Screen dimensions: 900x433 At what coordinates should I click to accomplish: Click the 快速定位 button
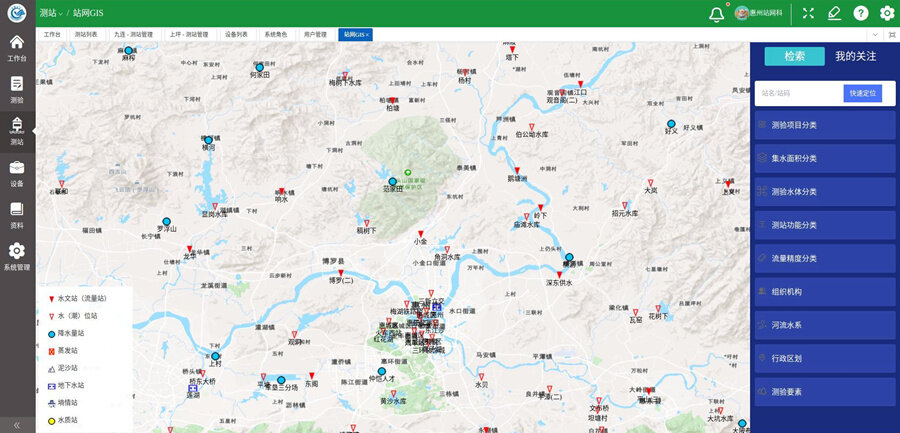[x=862, y=93]
